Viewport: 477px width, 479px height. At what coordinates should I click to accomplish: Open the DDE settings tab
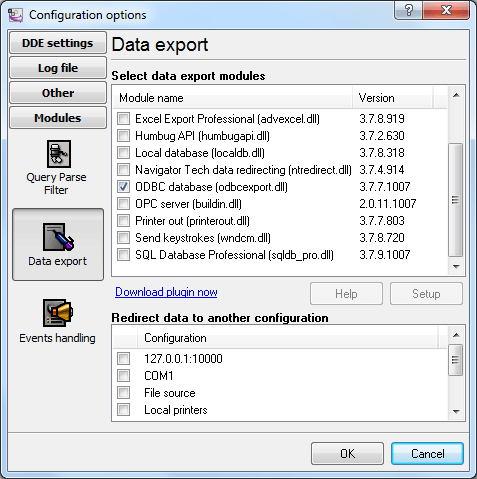click(x=58, y=43)
